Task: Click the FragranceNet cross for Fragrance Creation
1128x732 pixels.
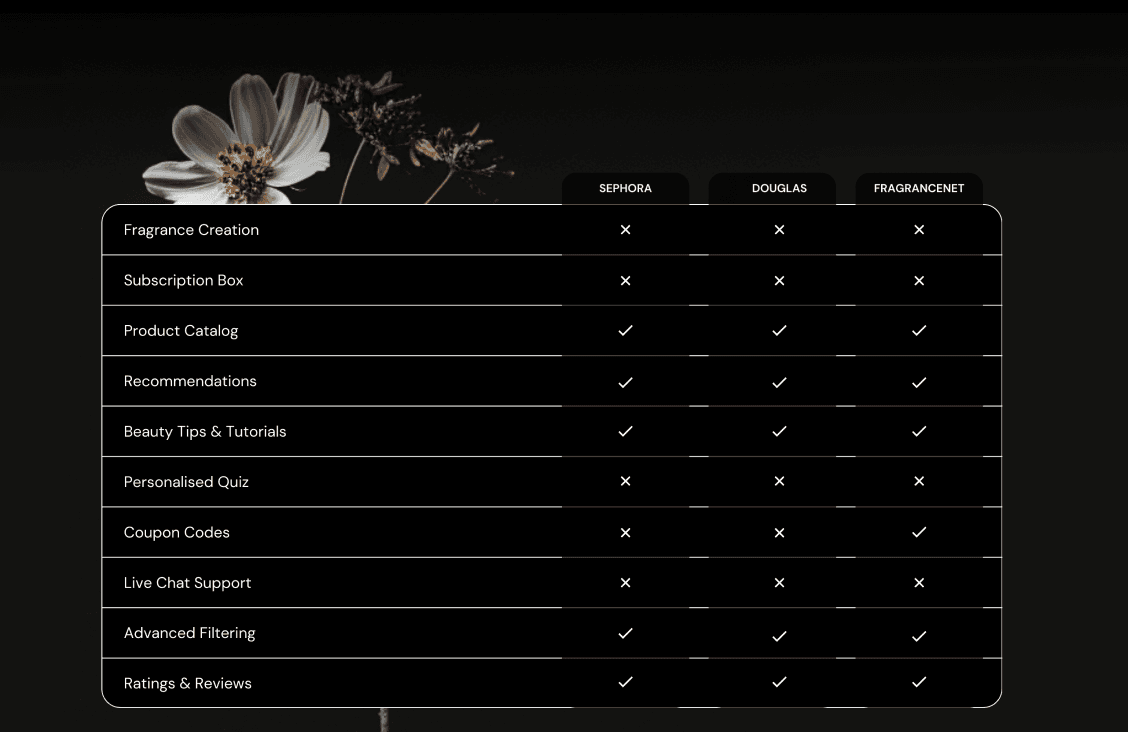Action: click(919, 229)
